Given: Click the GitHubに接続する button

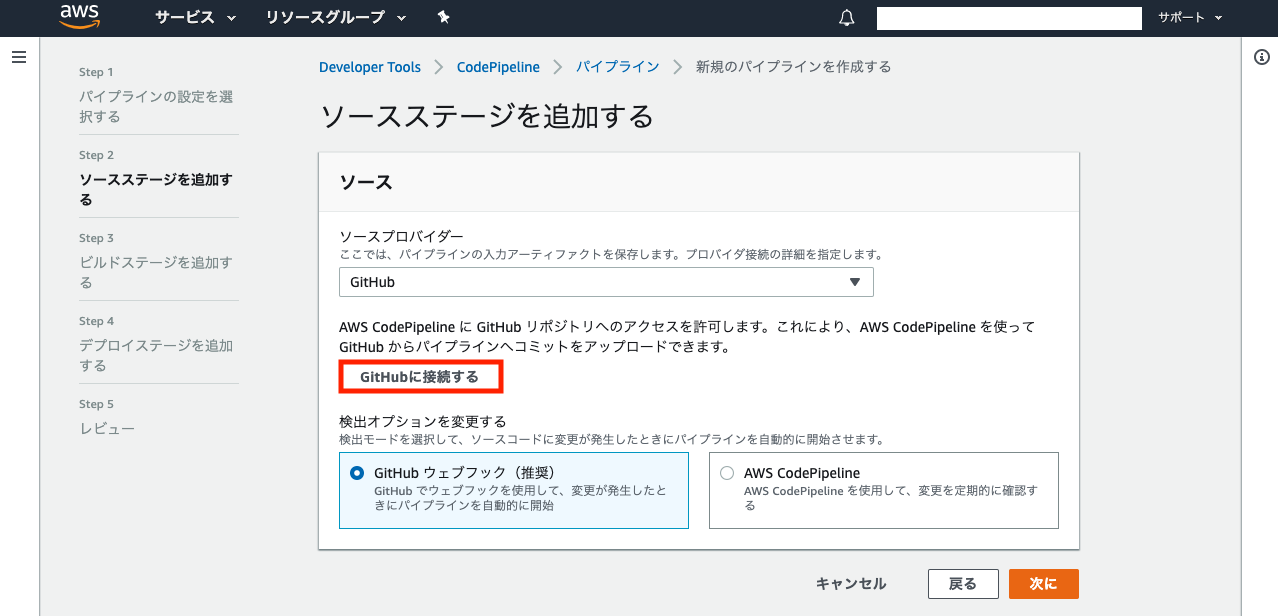Looking at the screenshot, I should (x=420, y=376).
